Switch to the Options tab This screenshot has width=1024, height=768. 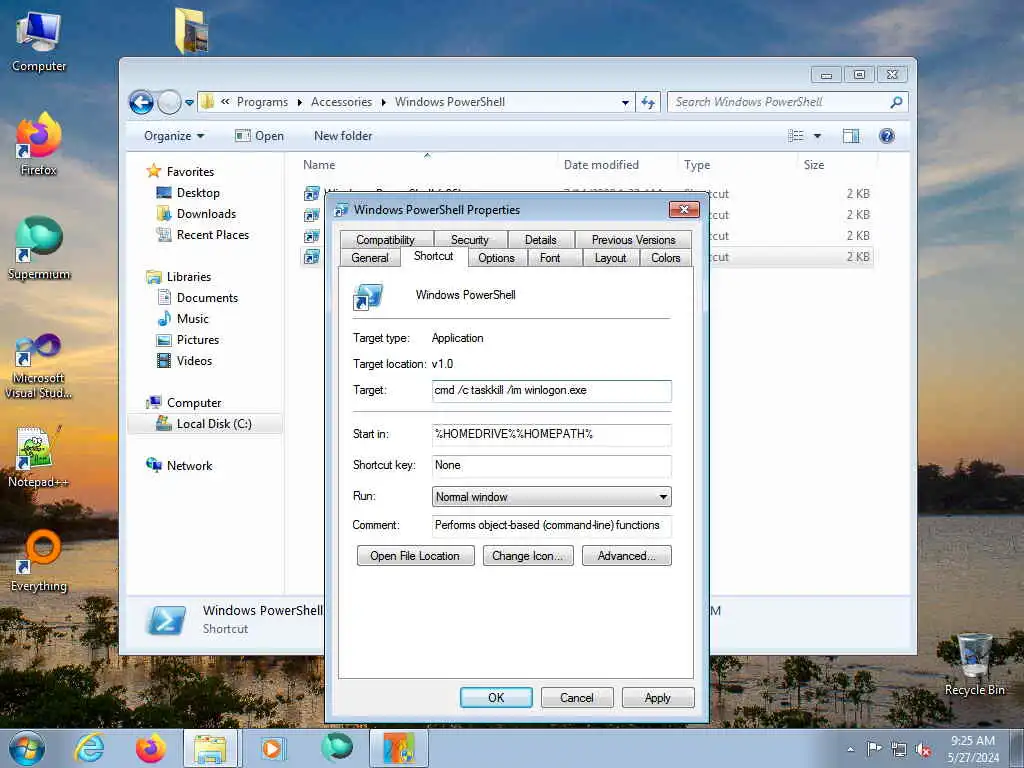[x=496, y=258]
